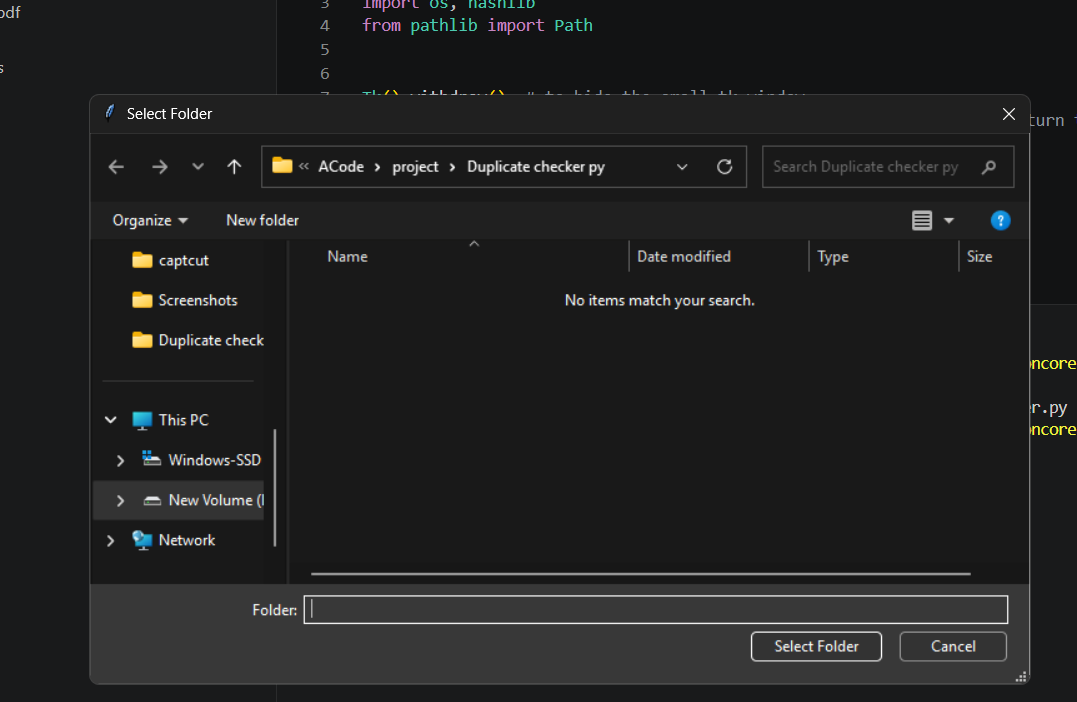Click the captcut folder icon
The image size is (1077, 702).
coord(142,260)
